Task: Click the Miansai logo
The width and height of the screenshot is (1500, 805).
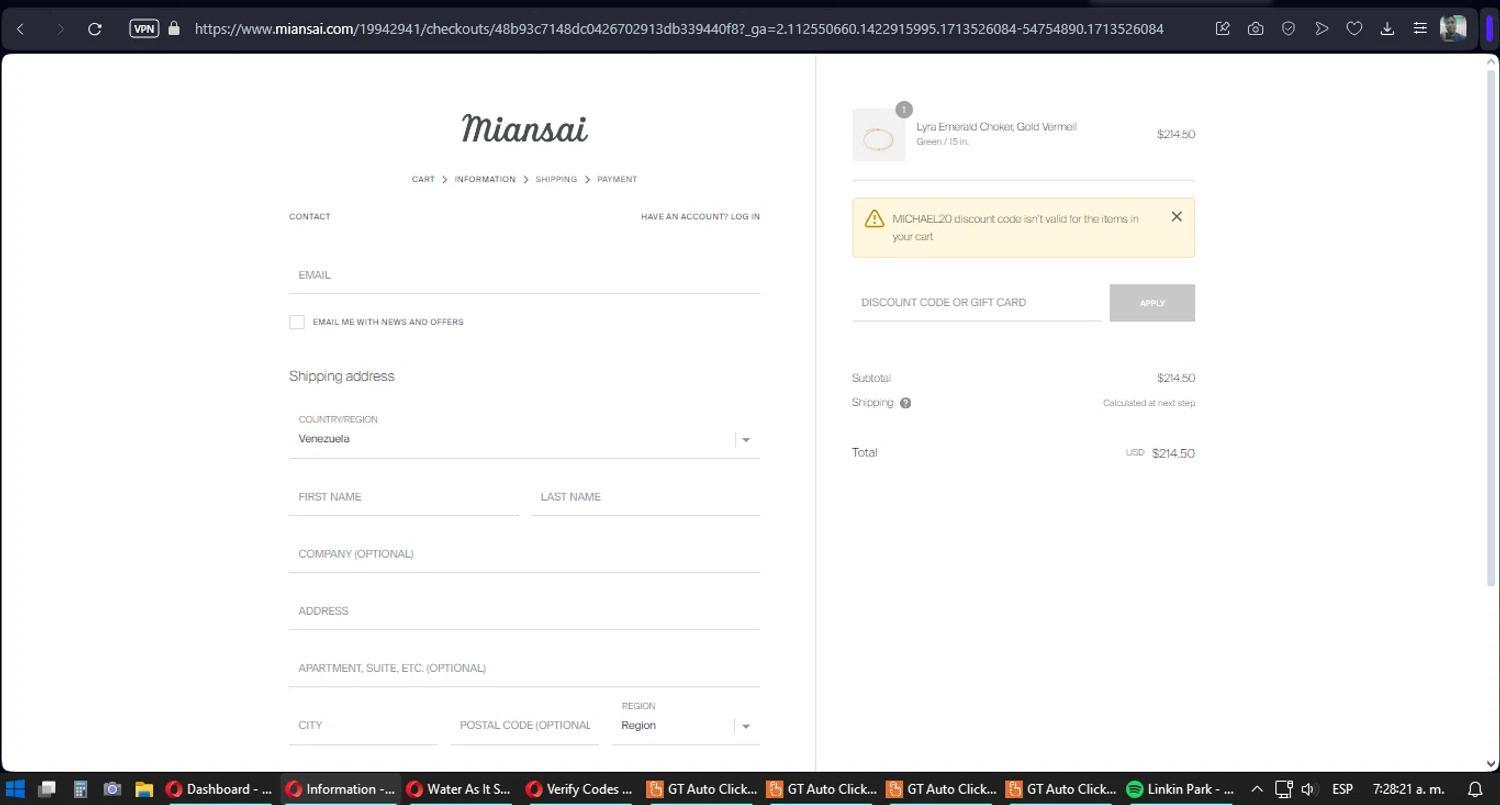Action: (524, 129)
